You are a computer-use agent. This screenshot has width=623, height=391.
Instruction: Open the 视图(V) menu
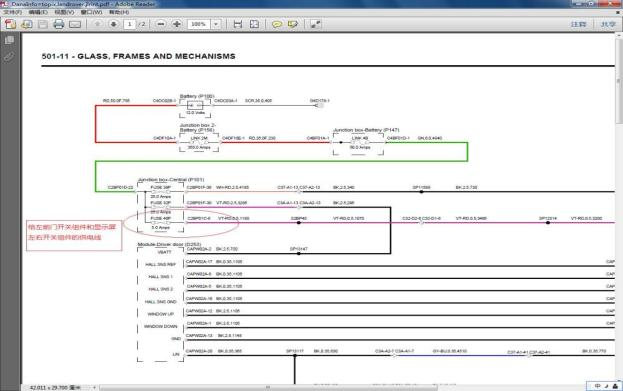[x=64, y=12]
